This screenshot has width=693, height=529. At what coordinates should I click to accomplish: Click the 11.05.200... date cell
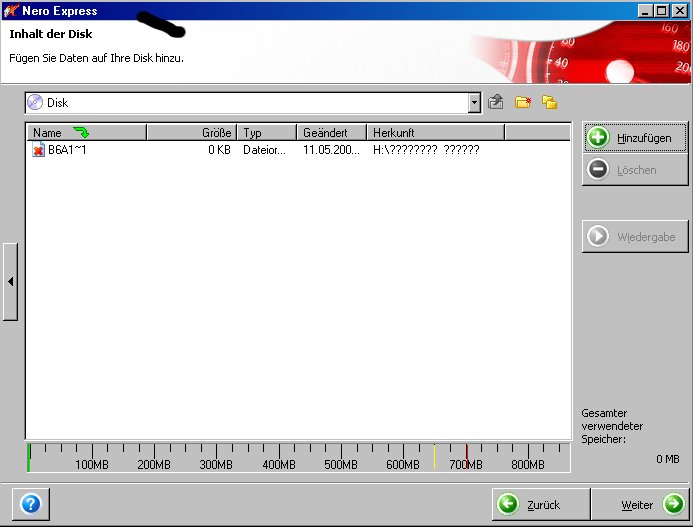331,150
